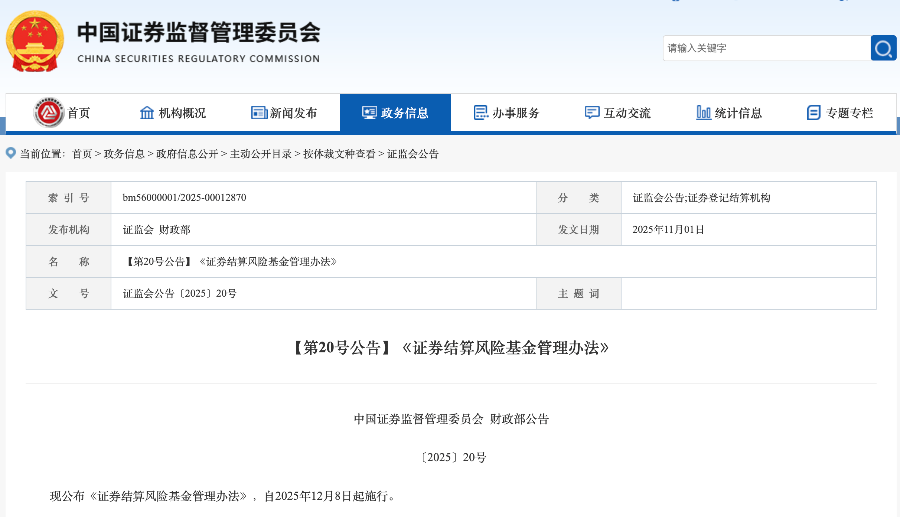Follow the 首页 breadcrumb link
900x517 pixels.
81,154
